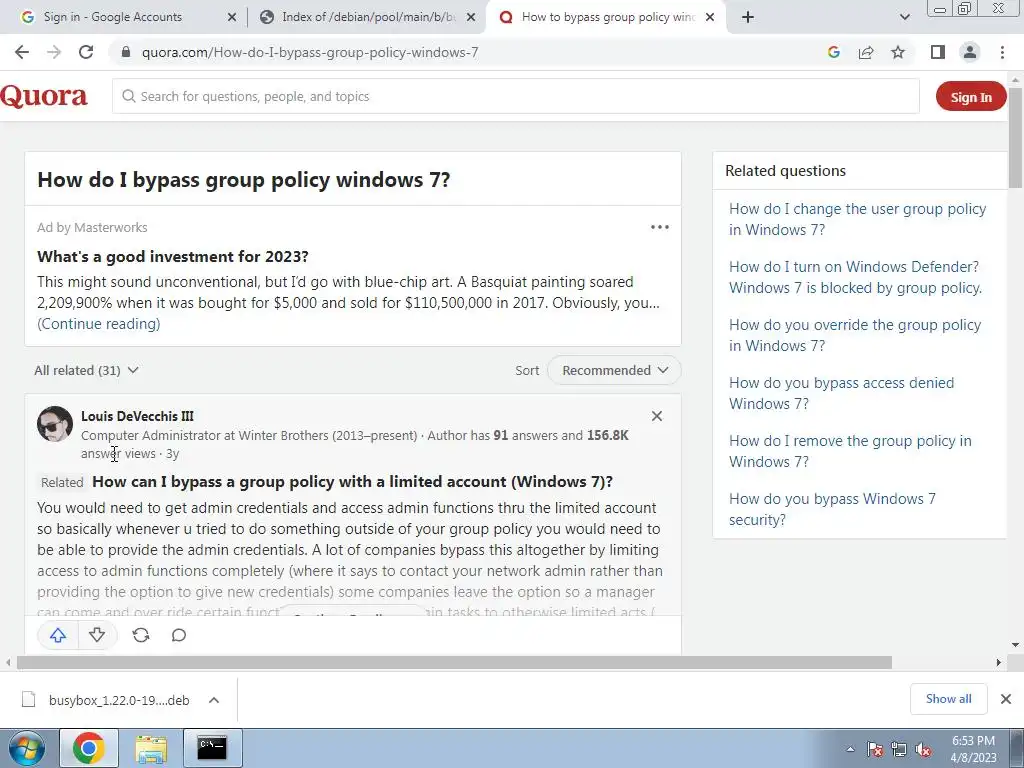Viewport: 1024px width, 768px height.
Task: Focus the Quora search field
Action: [x=516, y=97]
